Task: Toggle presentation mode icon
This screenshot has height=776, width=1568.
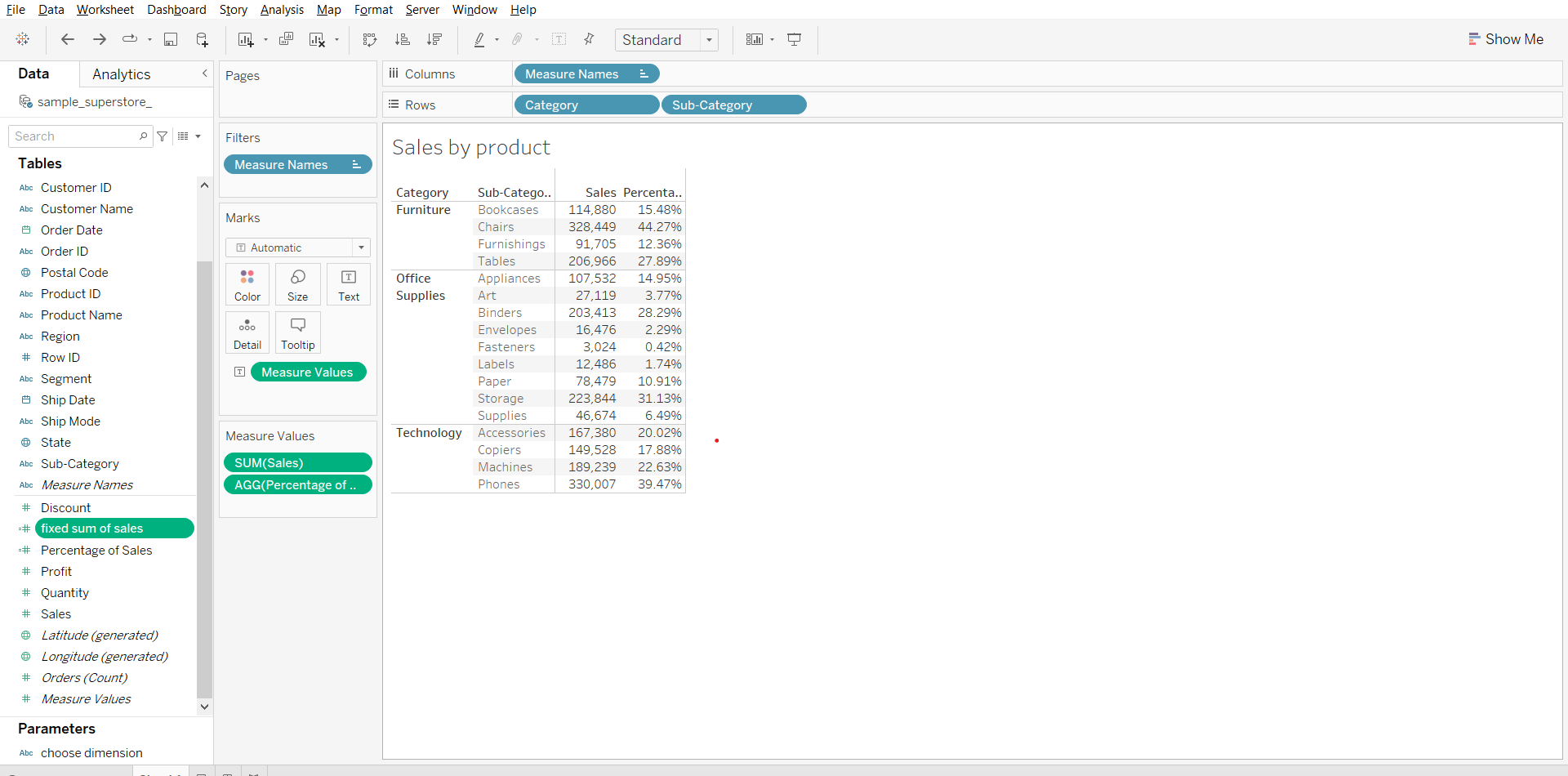Action: (794, 39)
